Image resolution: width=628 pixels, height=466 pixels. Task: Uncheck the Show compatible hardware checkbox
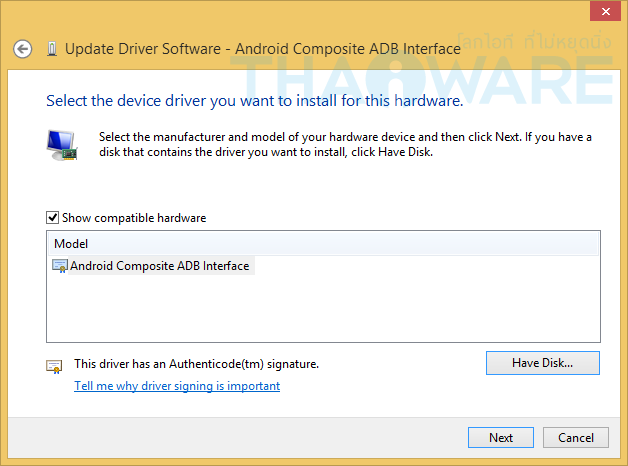[x=52, y=217]
